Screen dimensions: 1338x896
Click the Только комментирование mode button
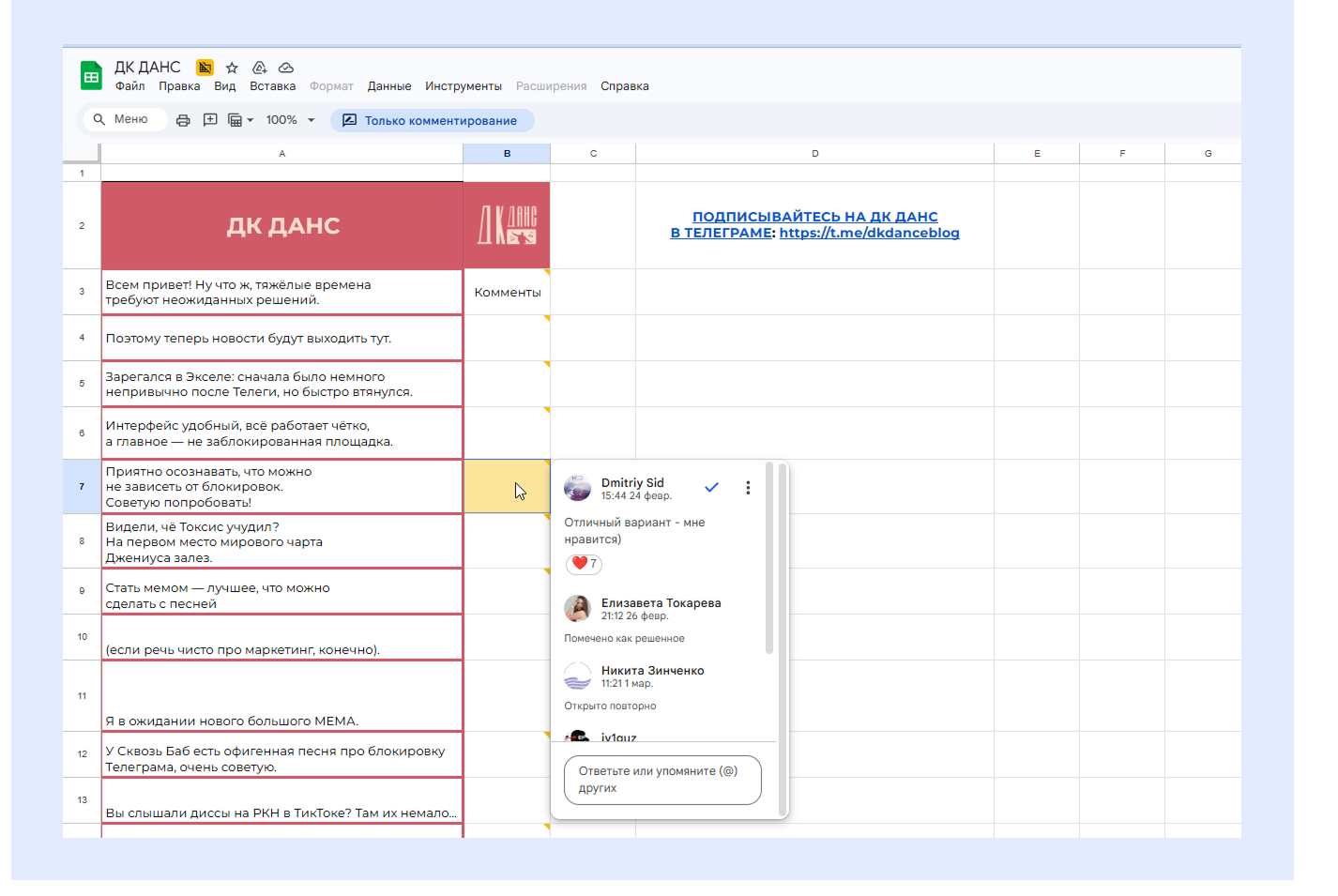coord(432,120)
